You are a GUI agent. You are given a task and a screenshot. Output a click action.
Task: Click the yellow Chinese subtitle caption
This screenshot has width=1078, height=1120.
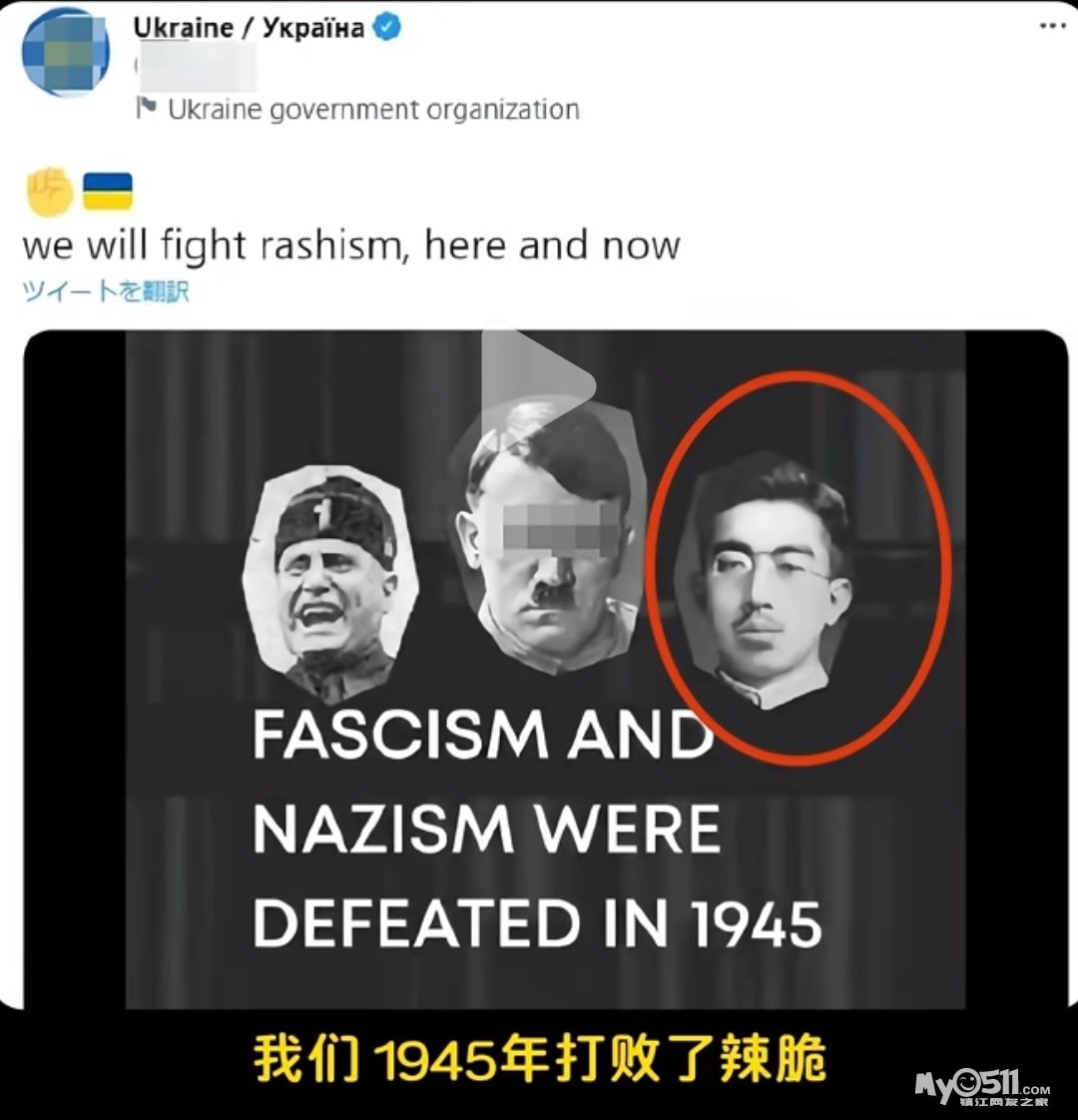point(539,1058)
